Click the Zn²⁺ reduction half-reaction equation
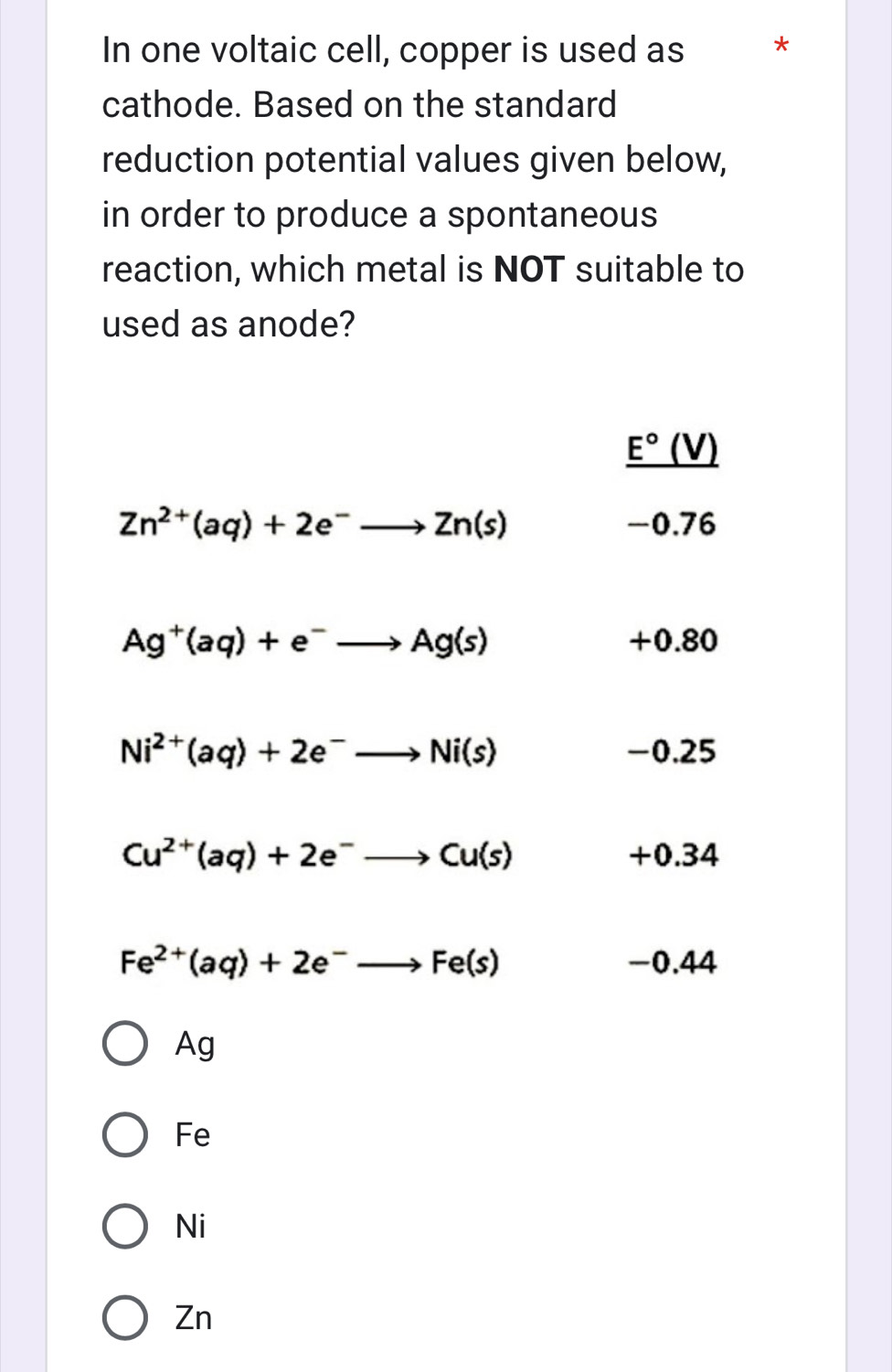Viewport: 892px width, 1372px height. pos(313,525)
